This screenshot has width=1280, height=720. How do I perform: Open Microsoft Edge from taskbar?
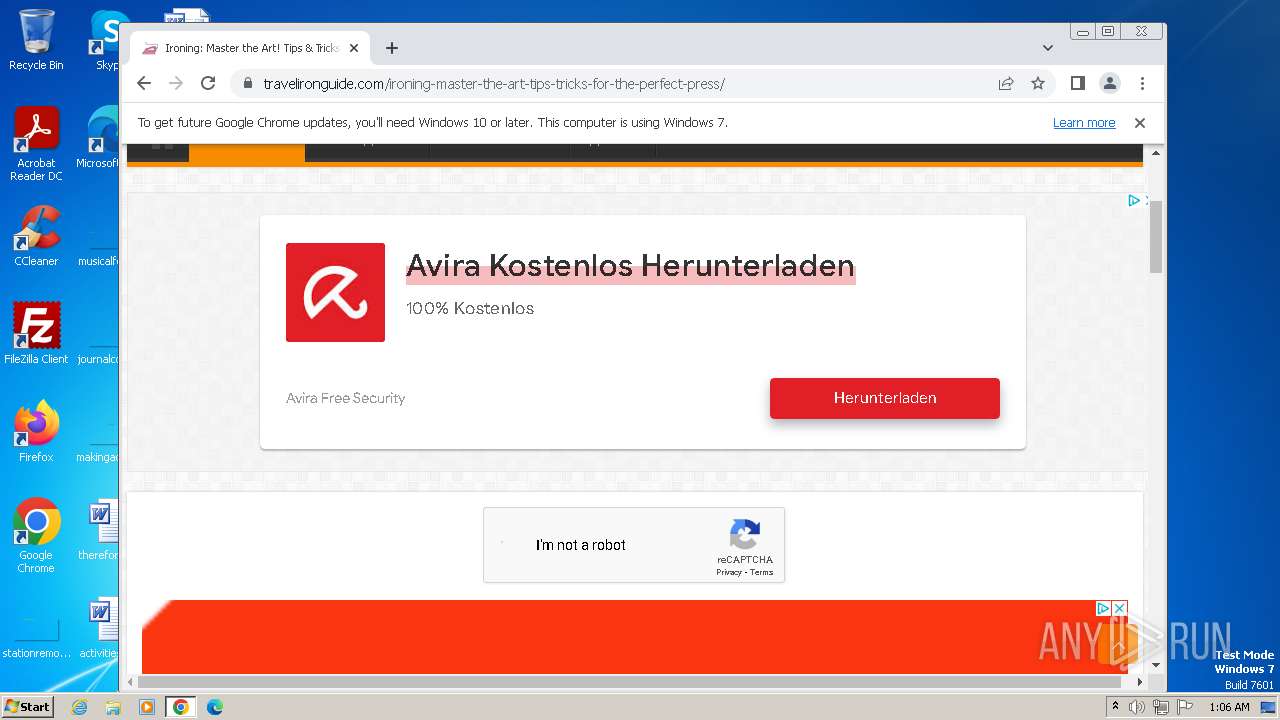click(214, 707)
